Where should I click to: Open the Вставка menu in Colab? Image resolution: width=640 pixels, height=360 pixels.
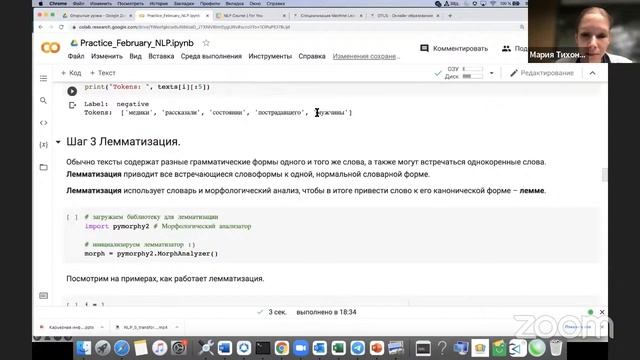click(x=161, y=56)
